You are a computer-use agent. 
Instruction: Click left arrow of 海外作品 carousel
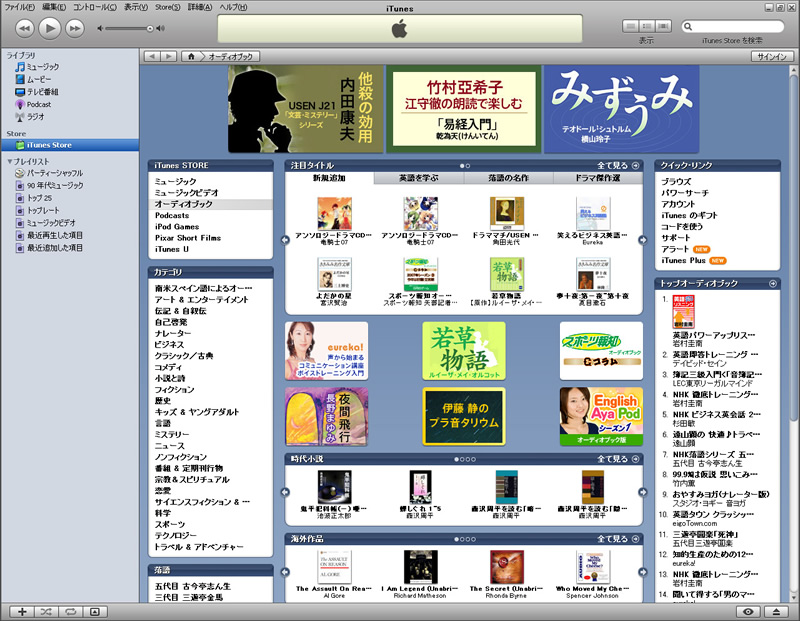click(x=285, y=572)
